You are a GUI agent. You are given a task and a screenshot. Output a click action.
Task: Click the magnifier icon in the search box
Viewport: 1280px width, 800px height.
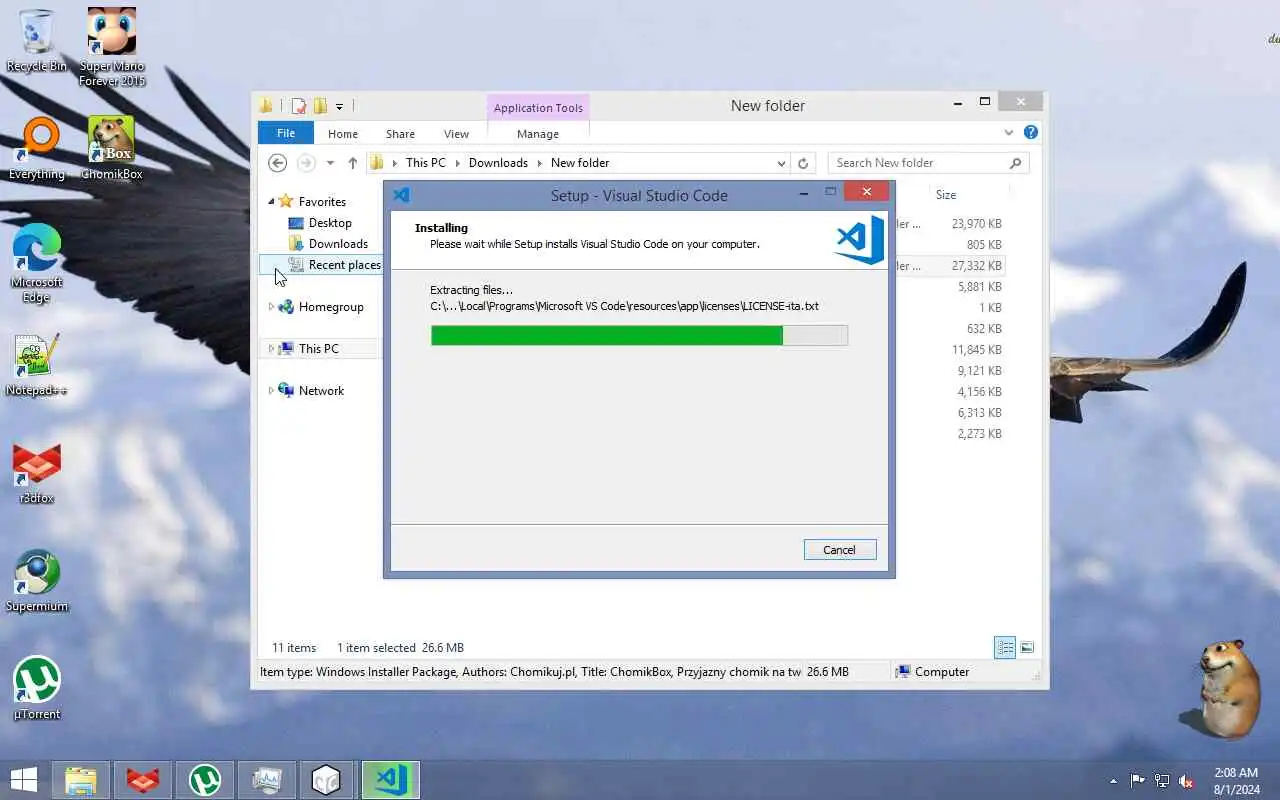point(1015,163)
